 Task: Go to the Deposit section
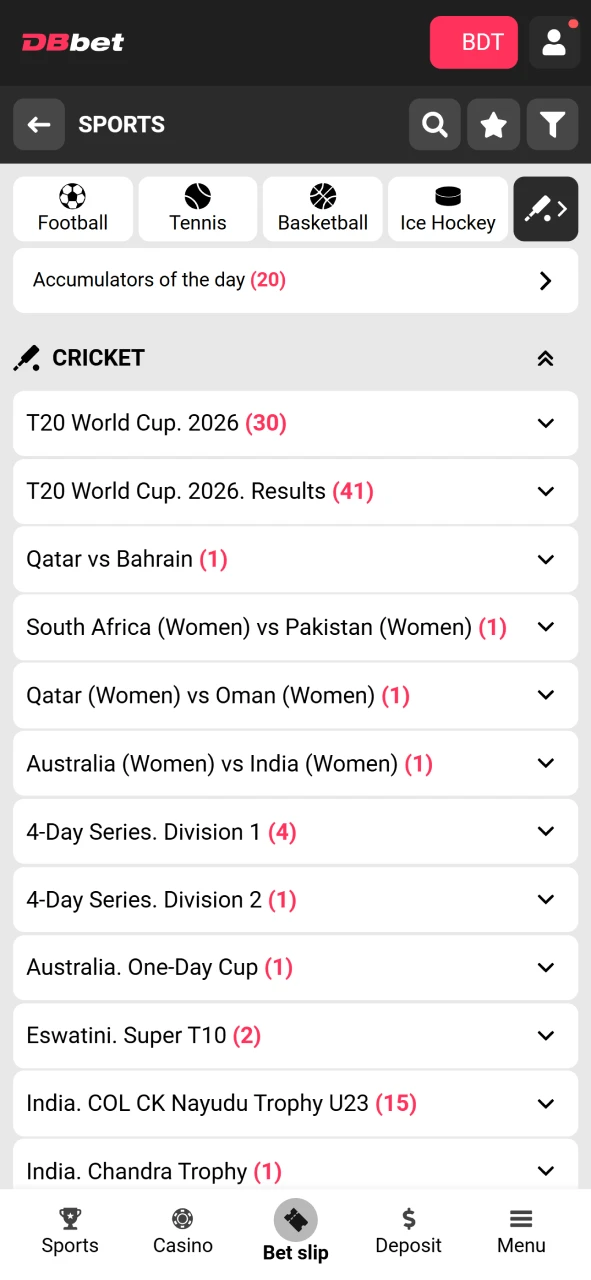click(408, 1230)
